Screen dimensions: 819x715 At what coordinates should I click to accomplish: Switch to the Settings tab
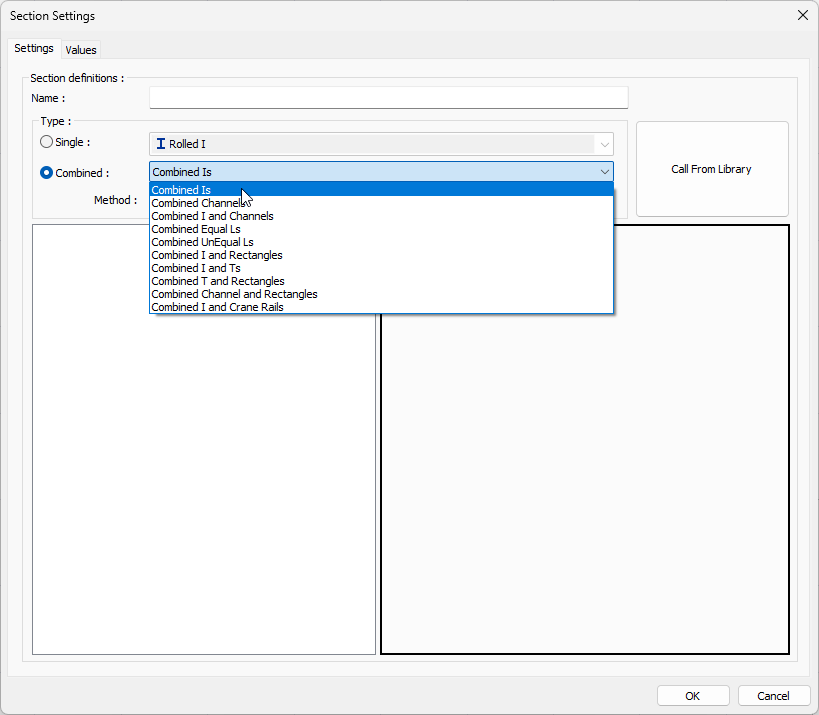pos(34,48)
